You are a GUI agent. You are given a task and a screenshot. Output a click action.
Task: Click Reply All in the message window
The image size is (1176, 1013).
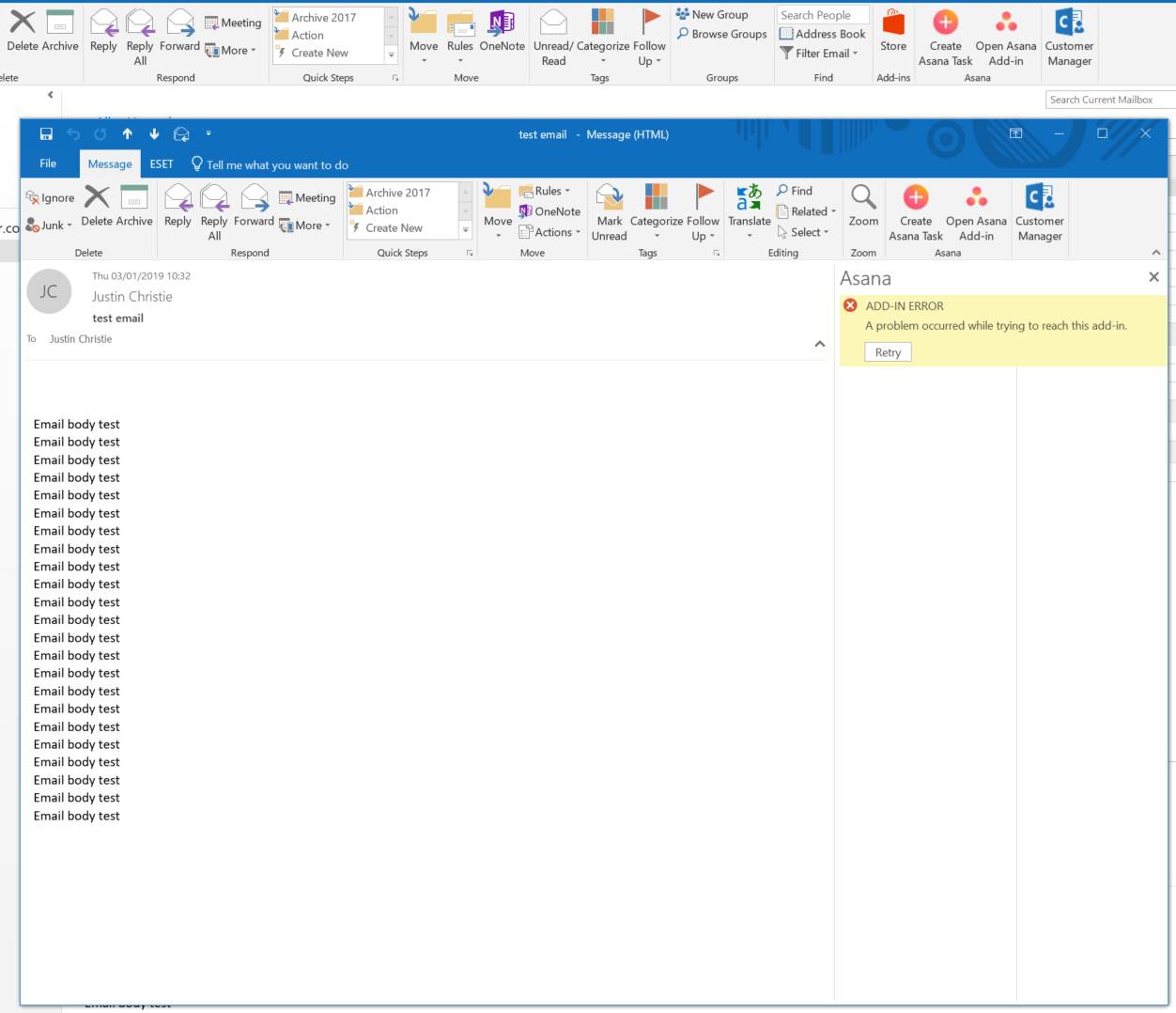coord(214,212)
